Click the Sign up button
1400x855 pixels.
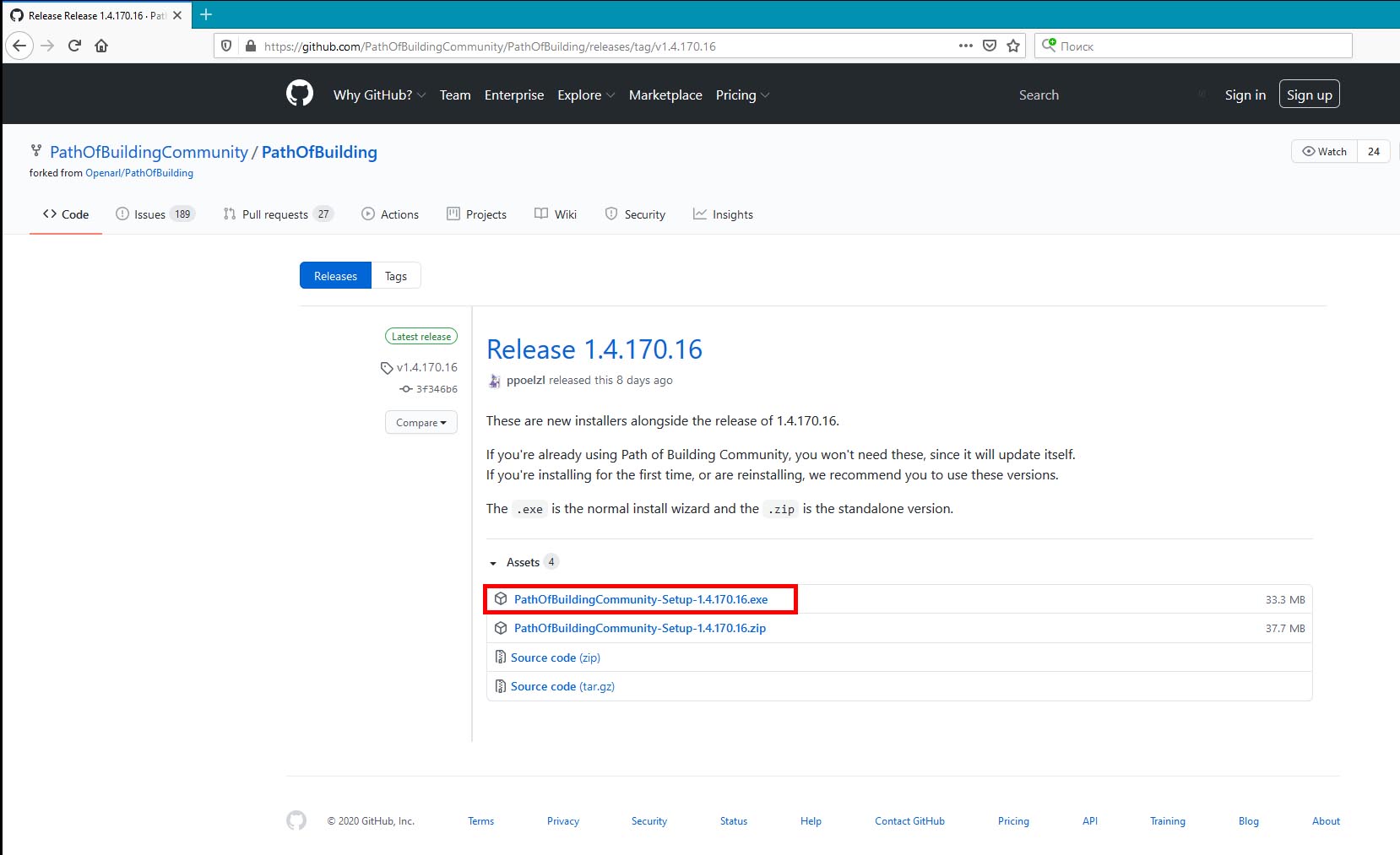[1310, 95]
